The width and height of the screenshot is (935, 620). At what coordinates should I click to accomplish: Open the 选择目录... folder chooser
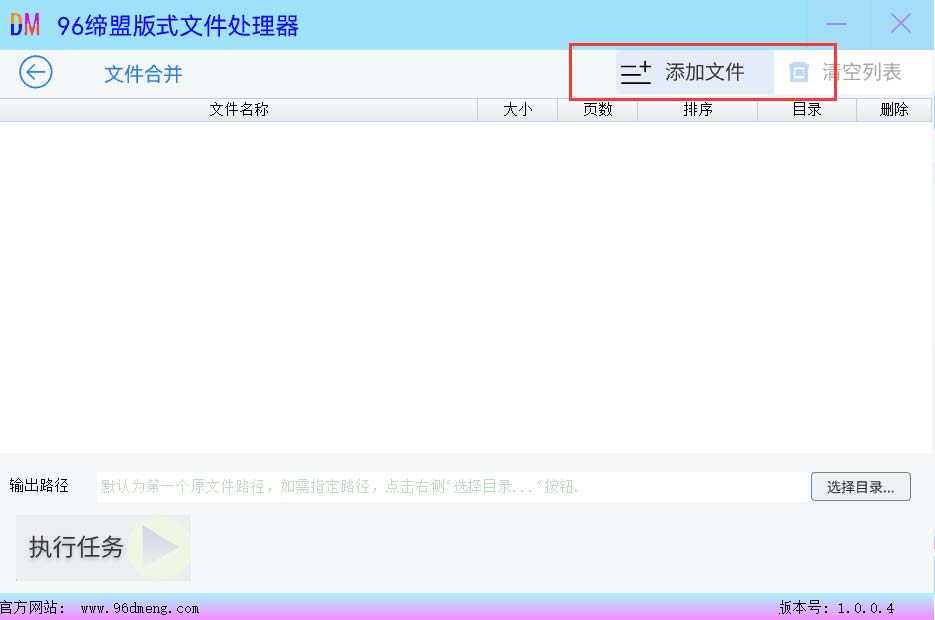(860, 487)
